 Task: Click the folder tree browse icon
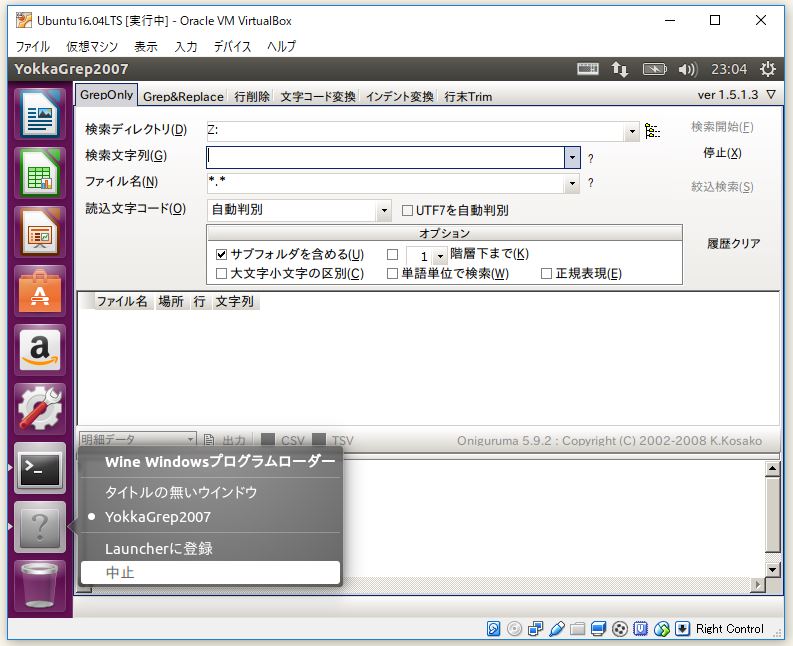pyautogui.click(x=652, y=131)
